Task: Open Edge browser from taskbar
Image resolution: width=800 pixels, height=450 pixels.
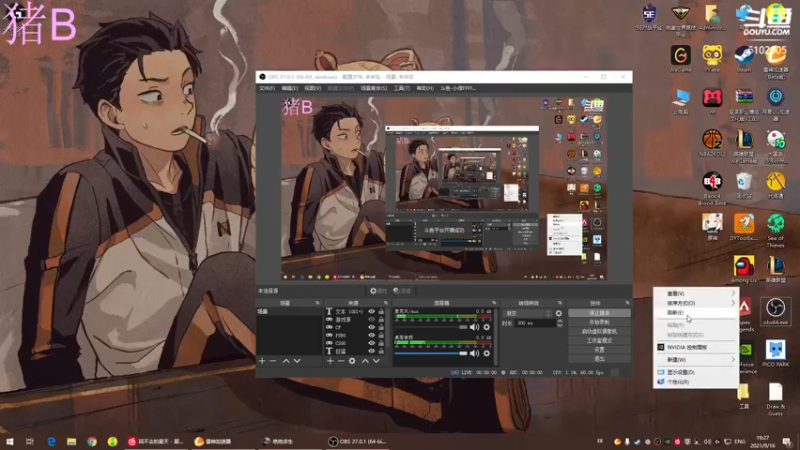Action: coord(52,441)
